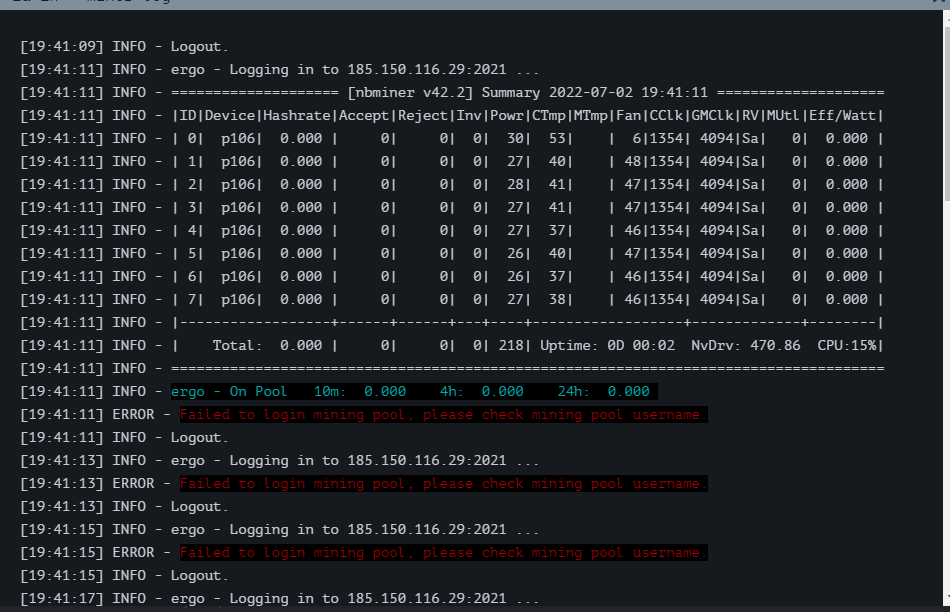Select device 2 power value 28

(x=515, y=185)
